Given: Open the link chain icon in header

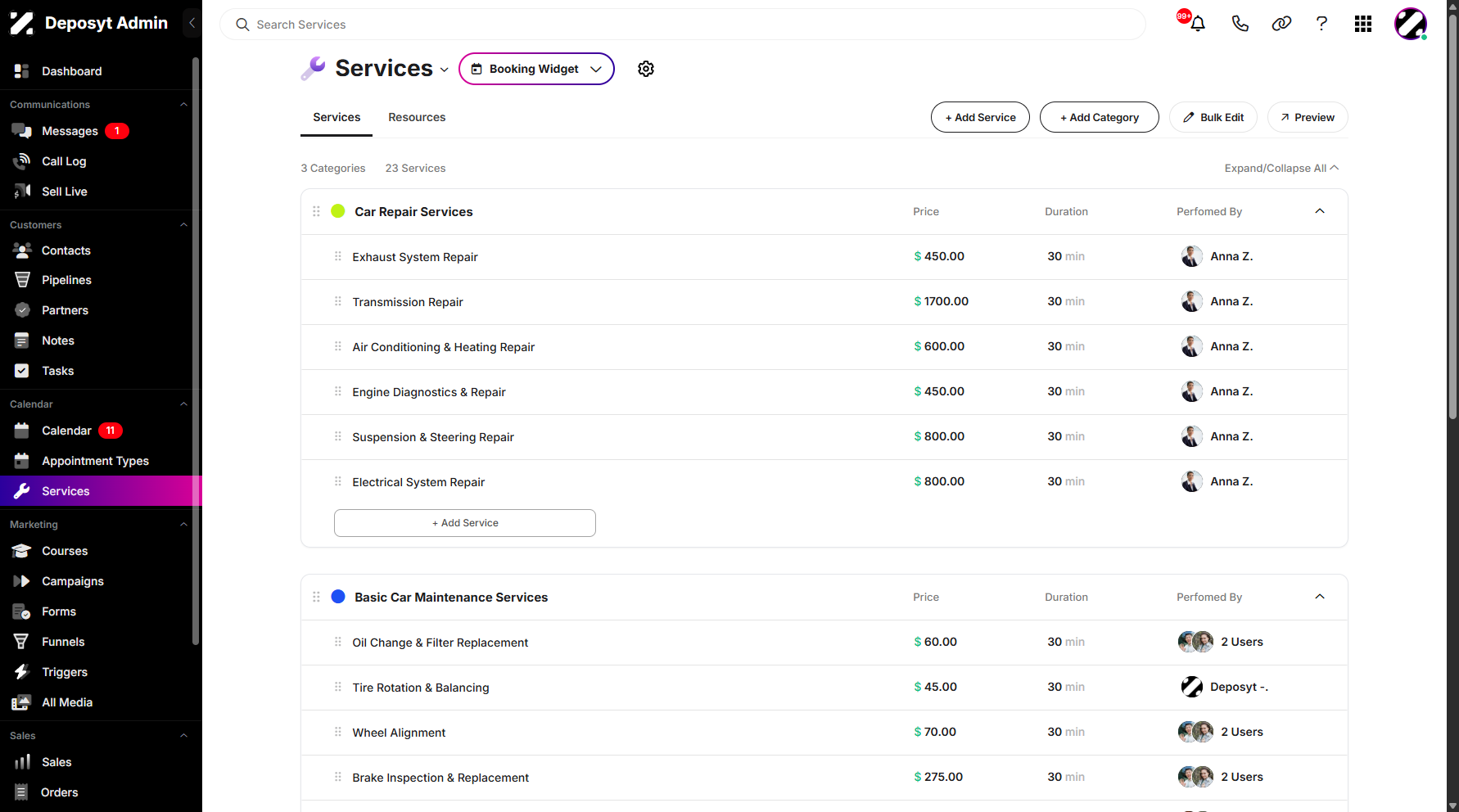Looking at the screenshot, I should pyautogui.click(x=1281, y=24).
